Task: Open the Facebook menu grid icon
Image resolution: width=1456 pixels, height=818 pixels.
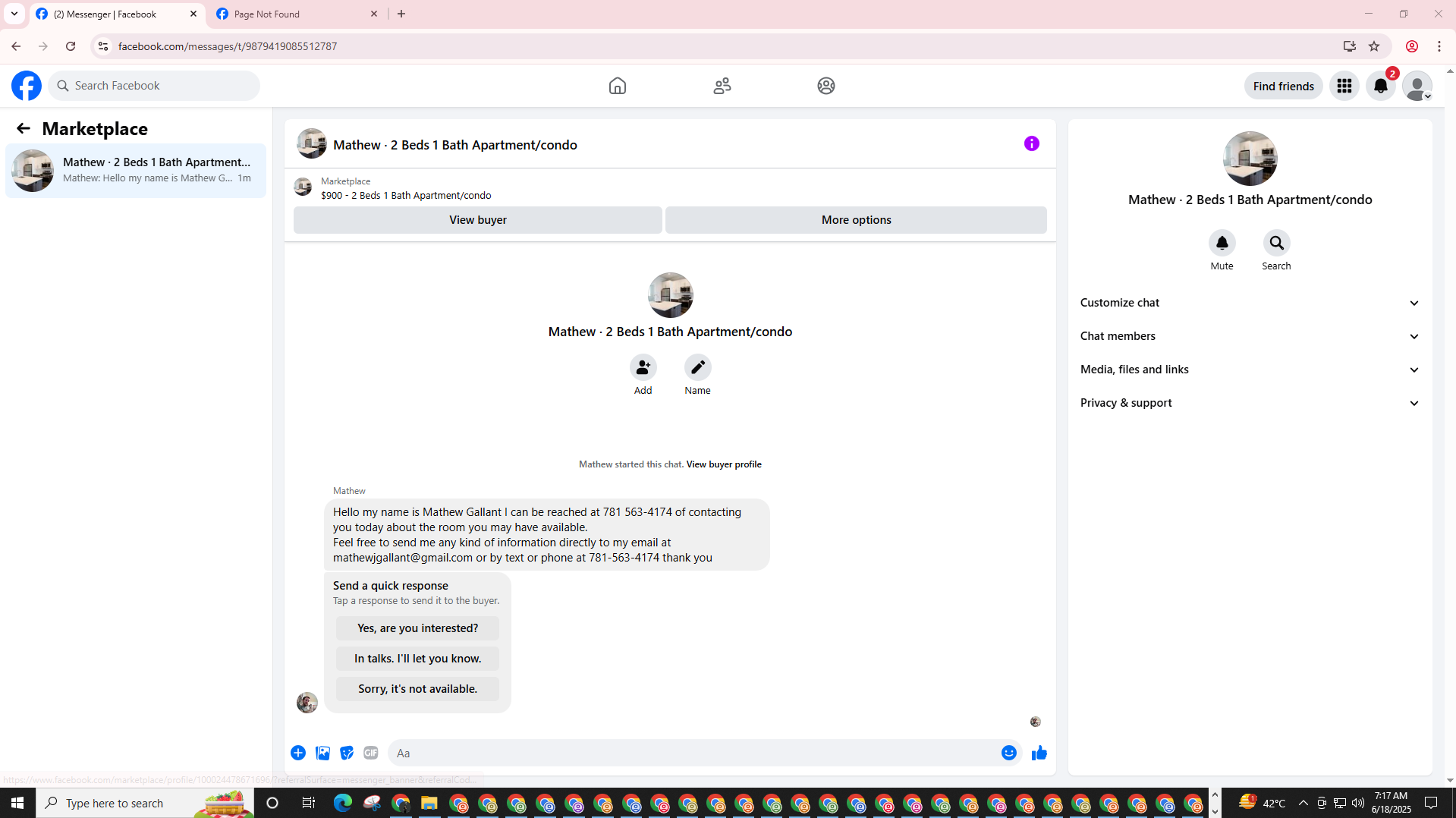Action: (x=1344, y=86)
